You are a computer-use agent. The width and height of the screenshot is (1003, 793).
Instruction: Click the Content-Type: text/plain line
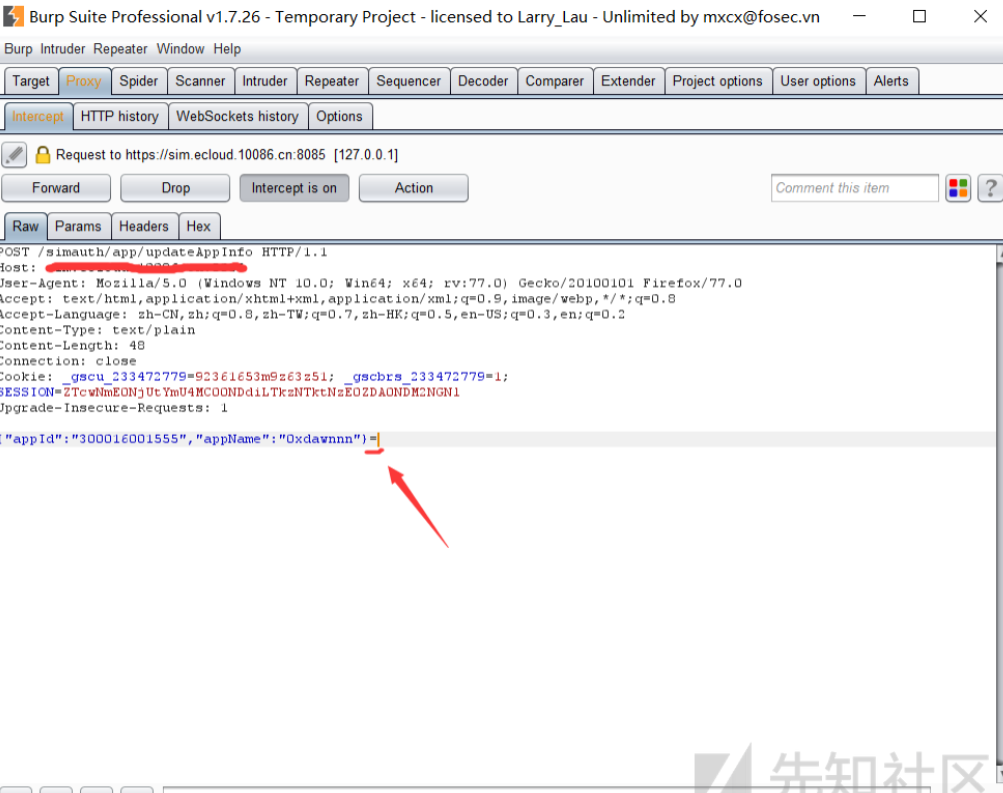pyautogui.click(x=97, y=330)
